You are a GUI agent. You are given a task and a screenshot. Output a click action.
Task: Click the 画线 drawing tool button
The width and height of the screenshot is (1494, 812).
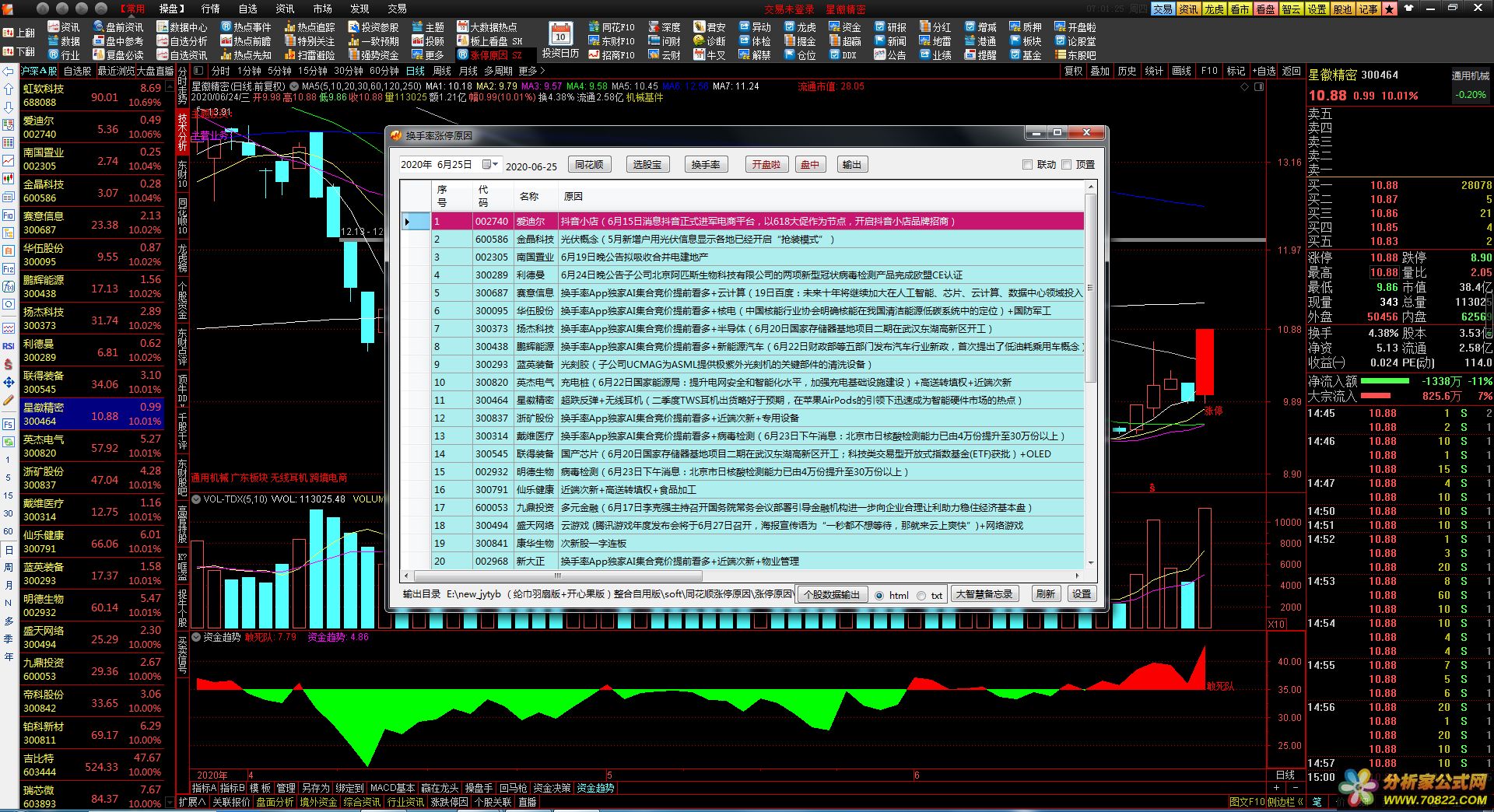(x=1181, y=71)
